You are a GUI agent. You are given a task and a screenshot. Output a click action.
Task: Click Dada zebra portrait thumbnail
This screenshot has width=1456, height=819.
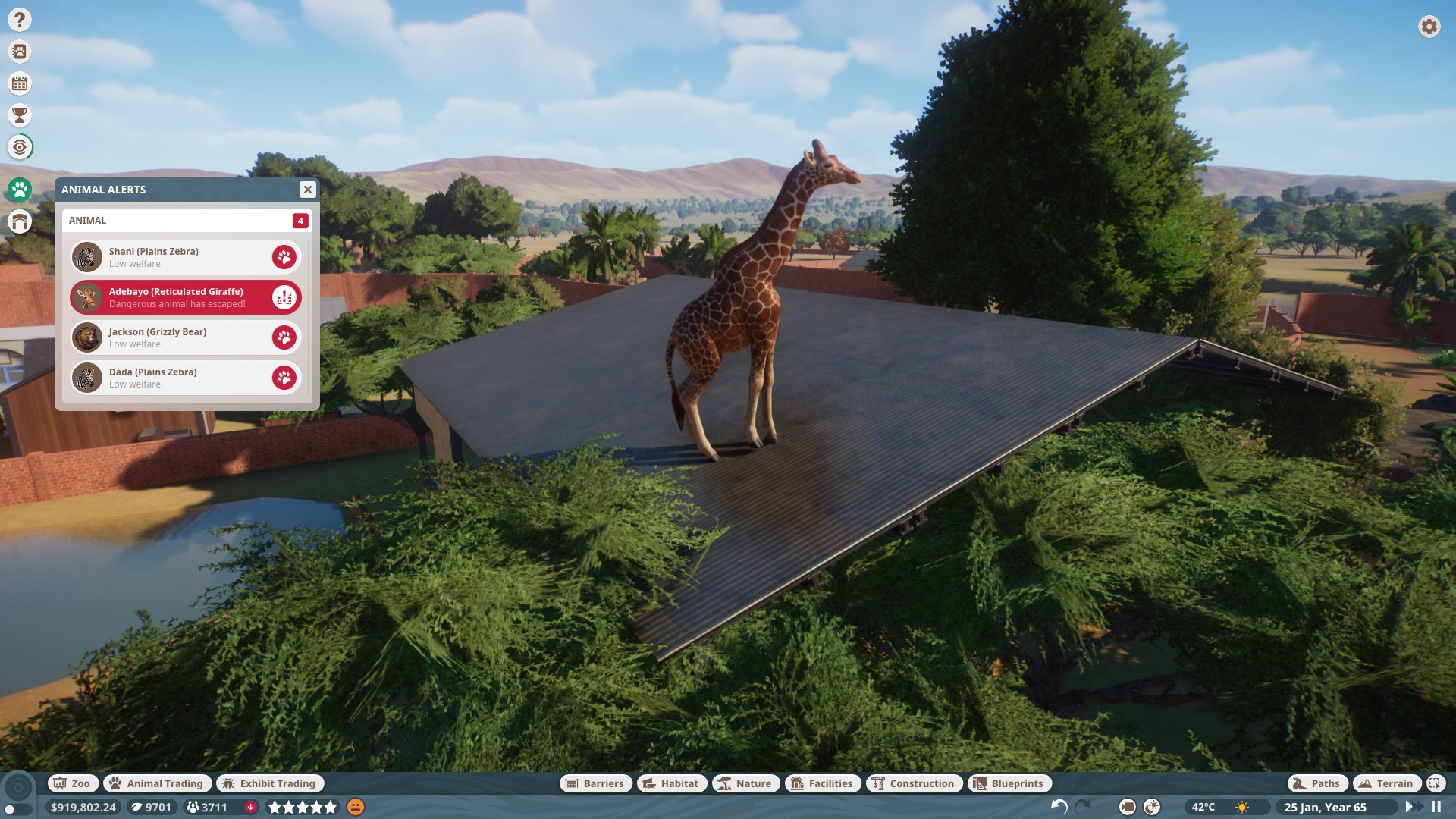[87, 378]
